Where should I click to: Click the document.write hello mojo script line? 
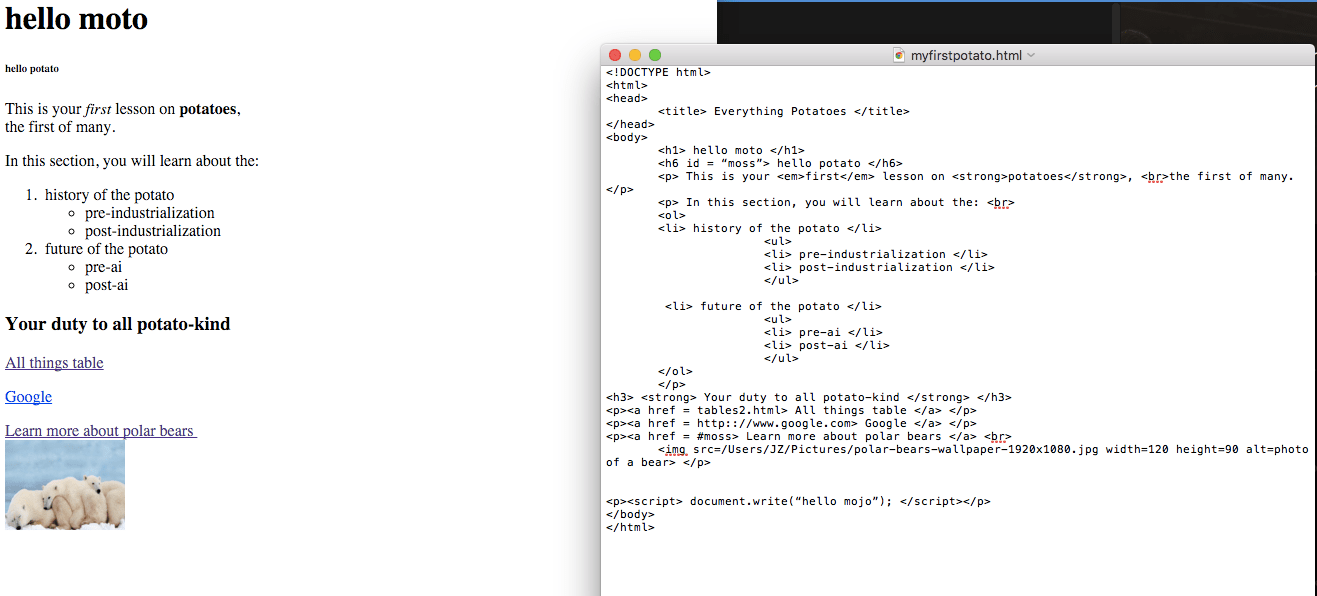[x=798, y=501]
